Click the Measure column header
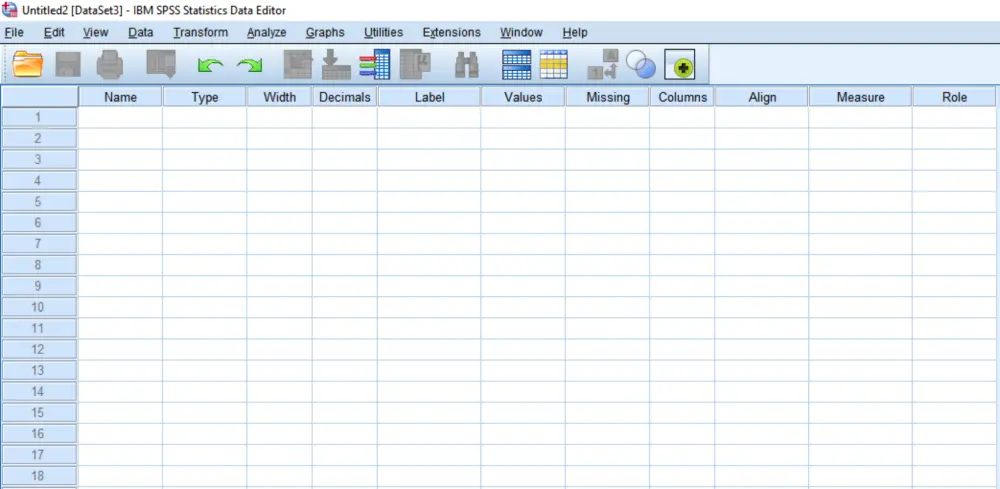 tap(860, 97)
